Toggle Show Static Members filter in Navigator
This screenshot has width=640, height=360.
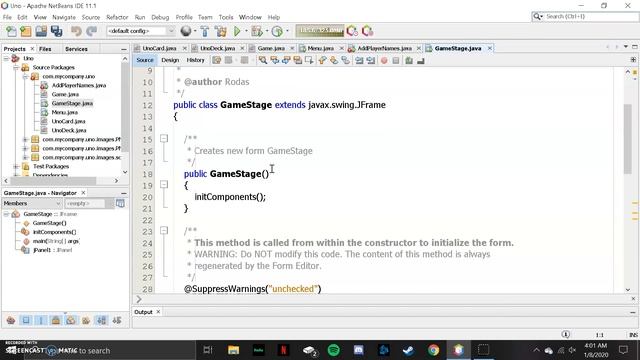click(41, 320)
